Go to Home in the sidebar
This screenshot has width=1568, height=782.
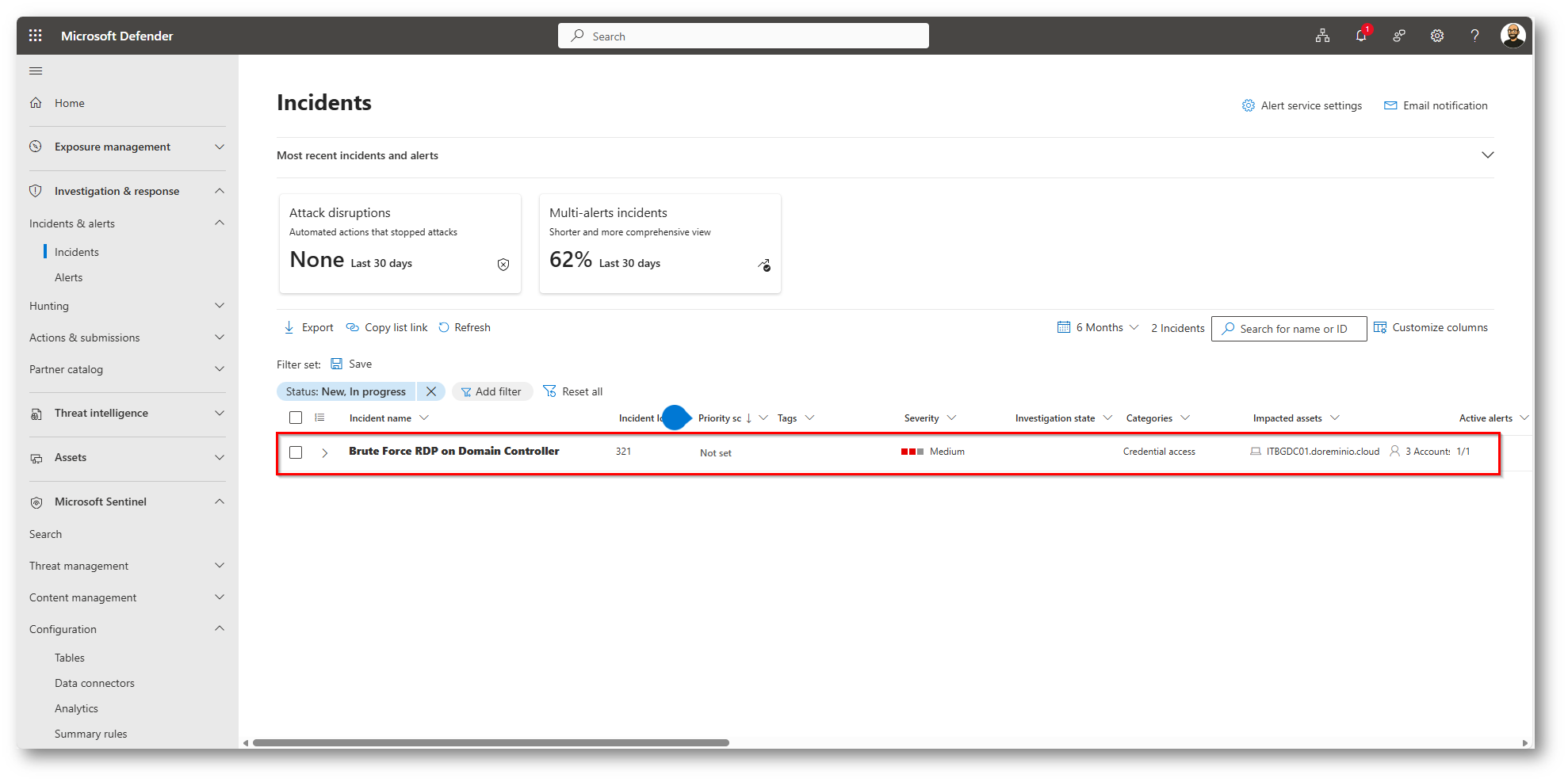pyautogui.click(x=69, y=103)
